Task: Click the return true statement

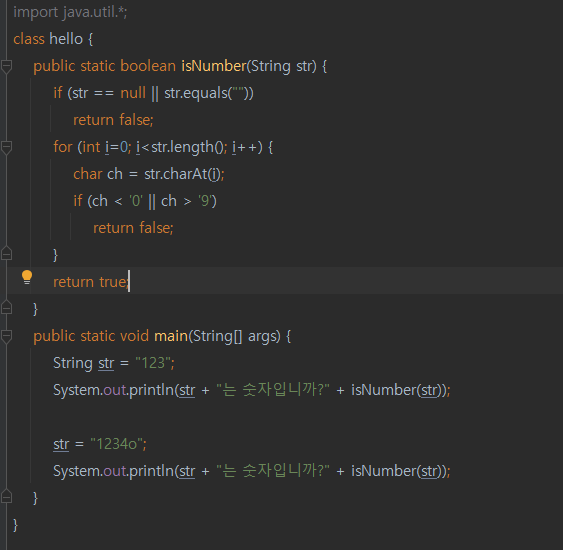Action: (x=91, y=282)
